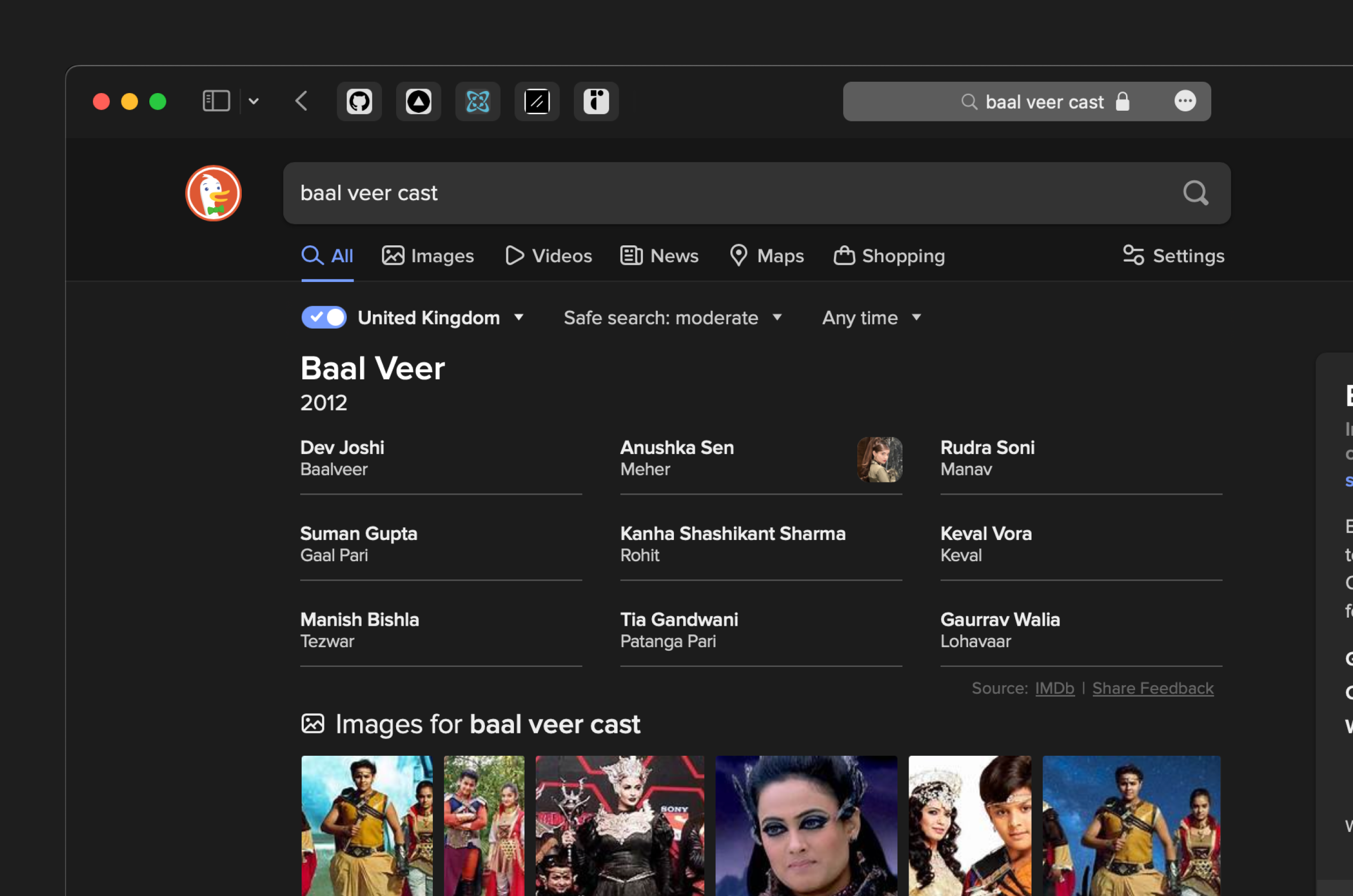Click cast member Manish Bishla
This screenshot has height=896, width=1353.
coord(360,620)
